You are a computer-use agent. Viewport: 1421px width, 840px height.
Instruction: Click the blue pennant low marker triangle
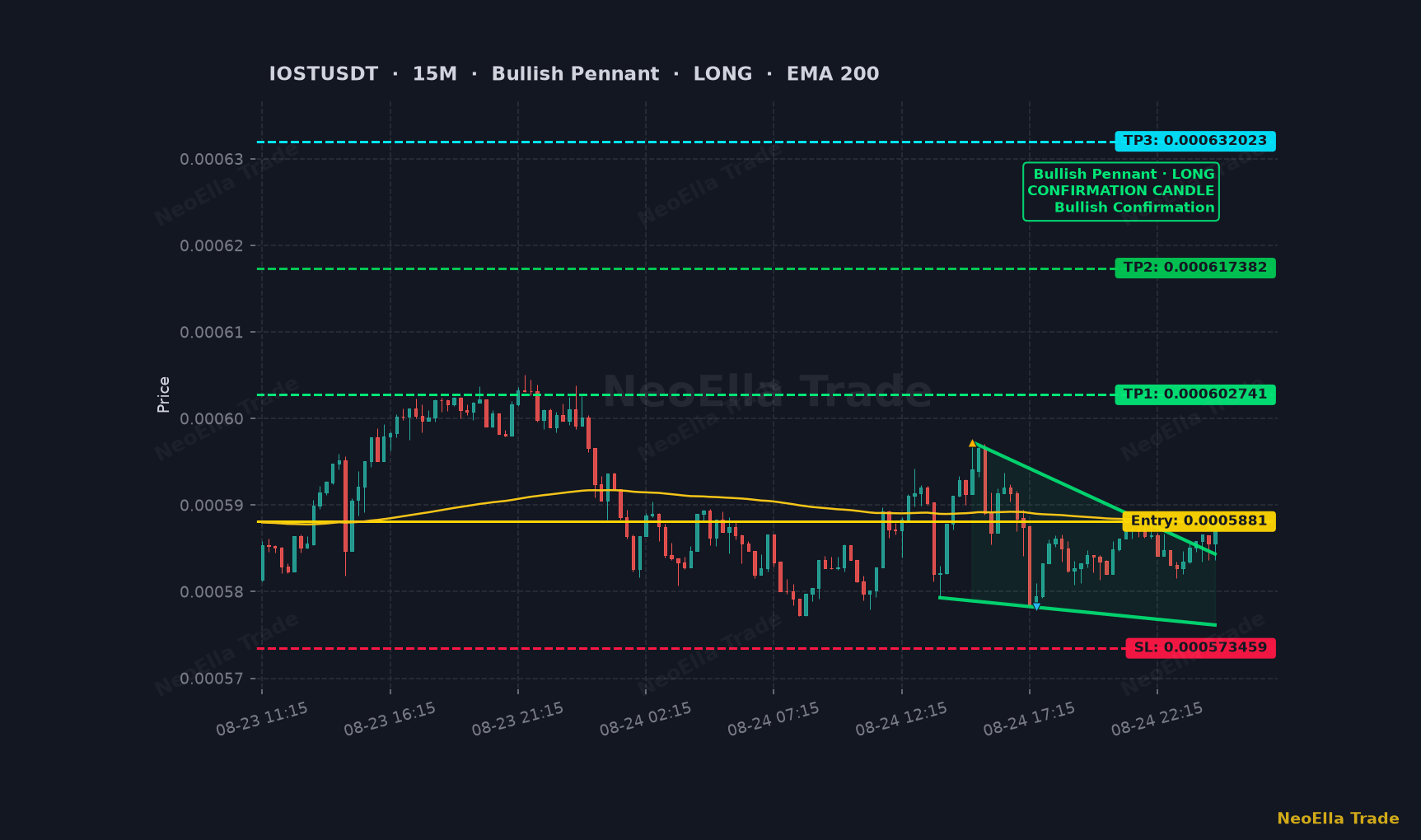coord(1036,607)
